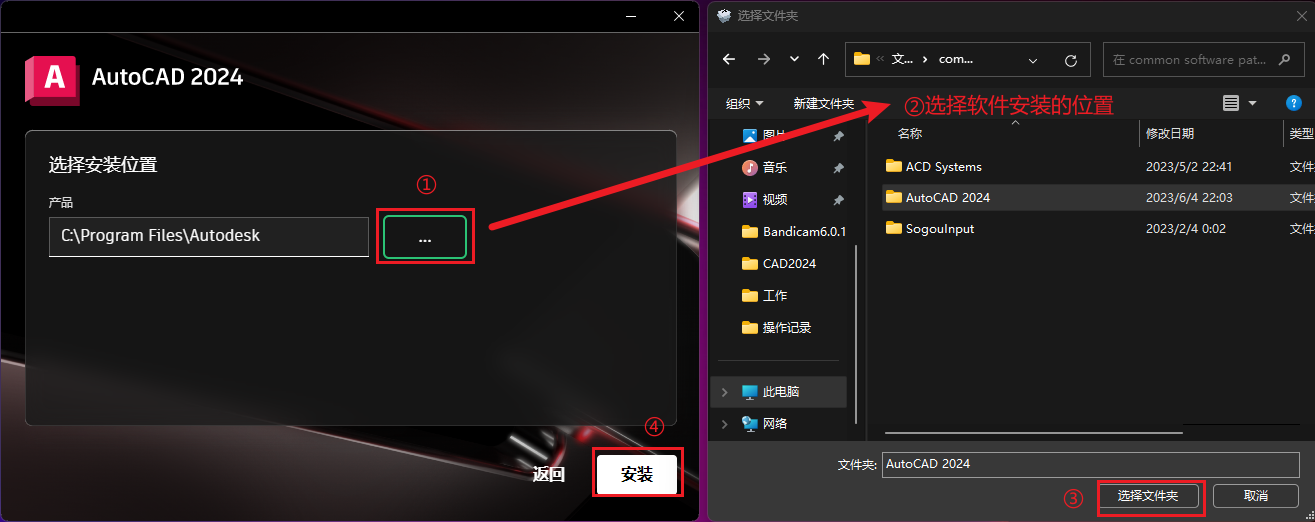Screen dimensions: 1315x522
Task: Click the SogouInput folder icon
Action: click(x=894, y=228)
